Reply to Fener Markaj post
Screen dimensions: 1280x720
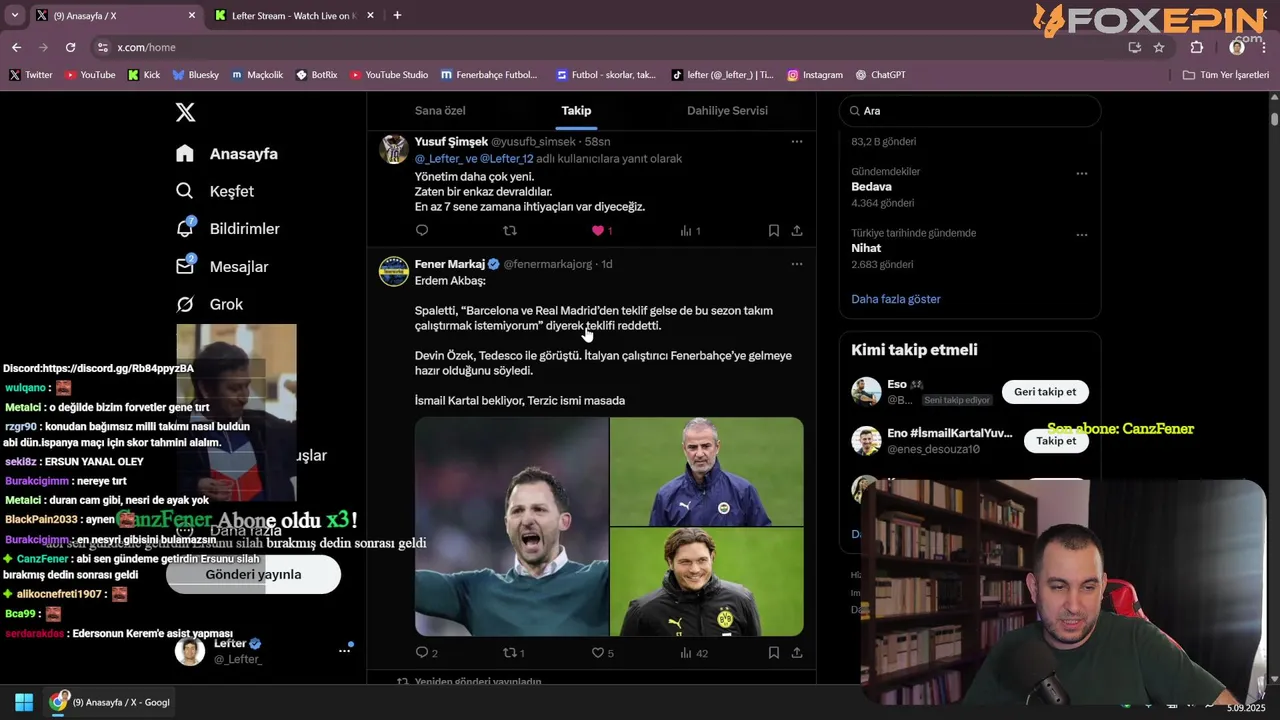pos(422,653)
